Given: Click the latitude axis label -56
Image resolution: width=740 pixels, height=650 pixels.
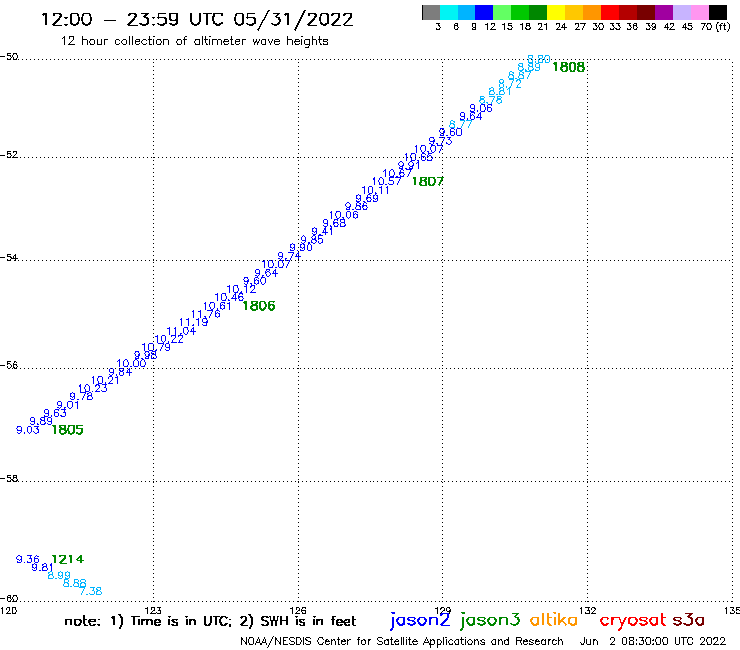Looking at the screenshot, I should [9, 365].
